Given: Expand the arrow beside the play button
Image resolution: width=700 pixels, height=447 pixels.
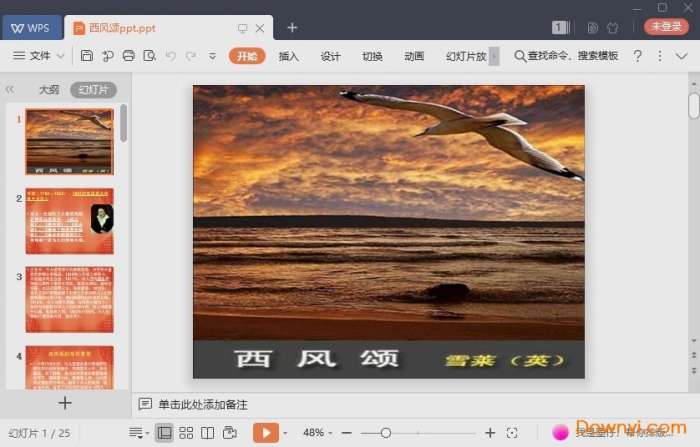Looking at the screenshot, I should click(x=285, y=433).
